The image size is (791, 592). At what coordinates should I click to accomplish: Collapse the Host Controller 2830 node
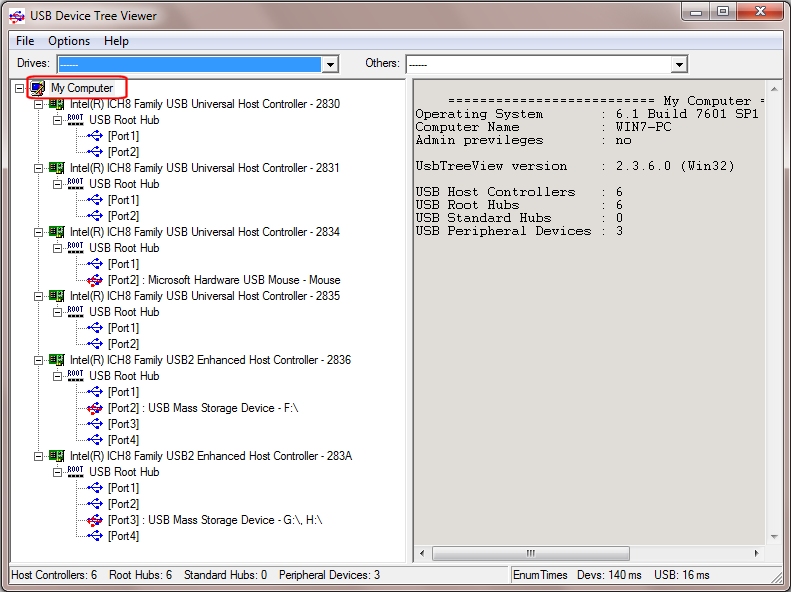pos(38,104)
